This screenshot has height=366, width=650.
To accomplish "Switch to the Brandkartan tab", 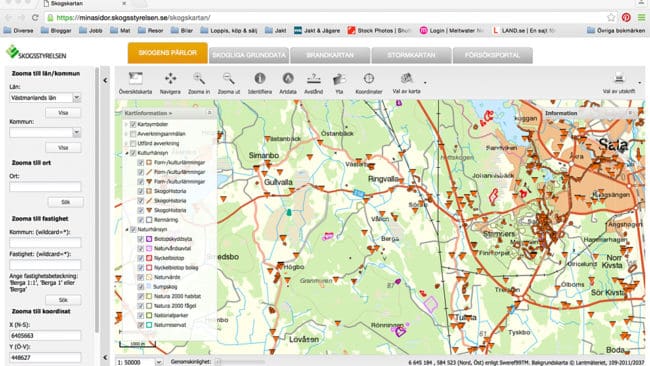I will click(x=330, y=55).
